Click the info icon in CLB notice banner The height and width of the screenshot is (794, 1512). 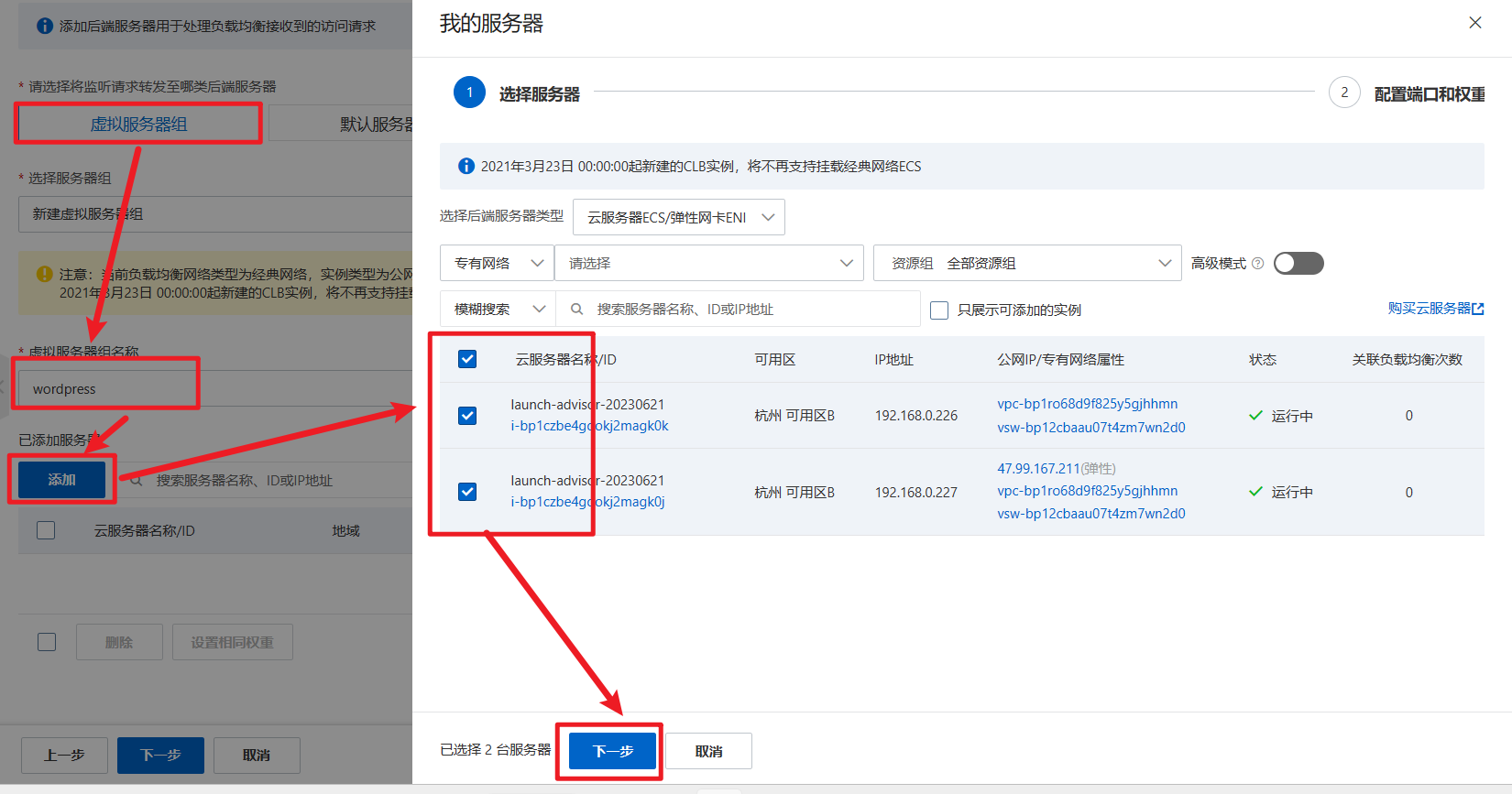click(x=466, y=167)
